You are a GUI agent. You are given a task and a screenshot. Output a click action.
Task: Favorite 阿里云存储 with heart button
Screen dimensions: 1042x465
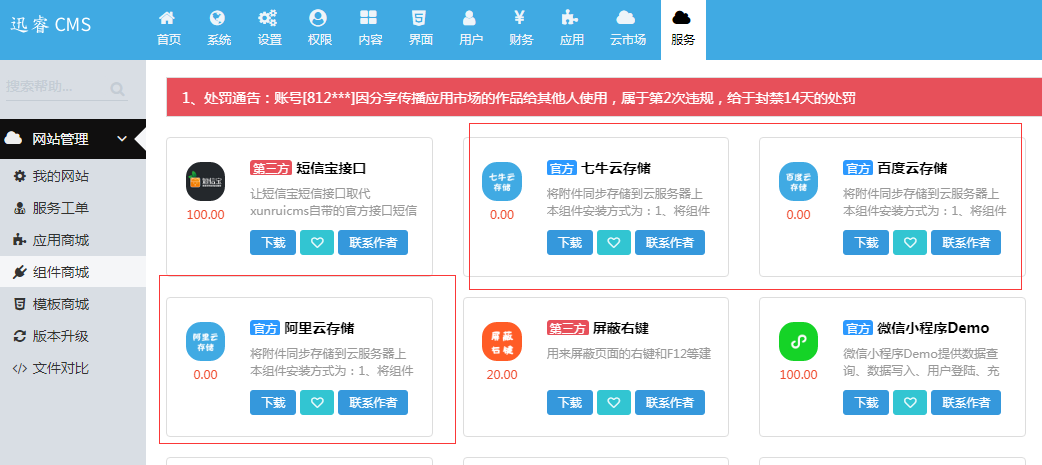[x=317, y=403]
